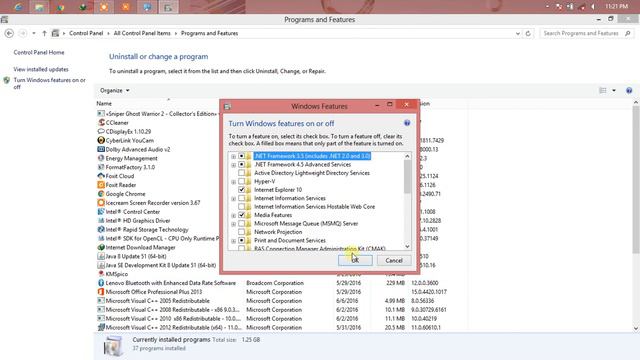Click OK in Windows Features dialog
Image resolution: width=640 pixels, height=360 pixels.
(355, 260)
